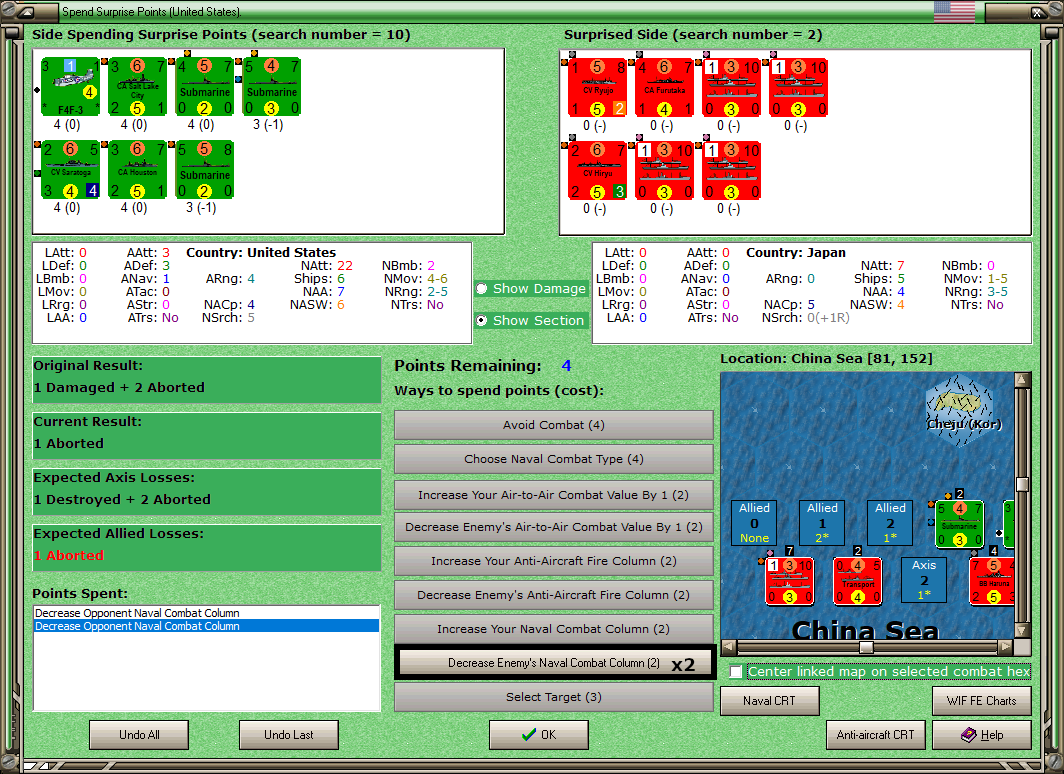
Task: Select the CV Saratoga carrier counter
Action: [70, 170]
